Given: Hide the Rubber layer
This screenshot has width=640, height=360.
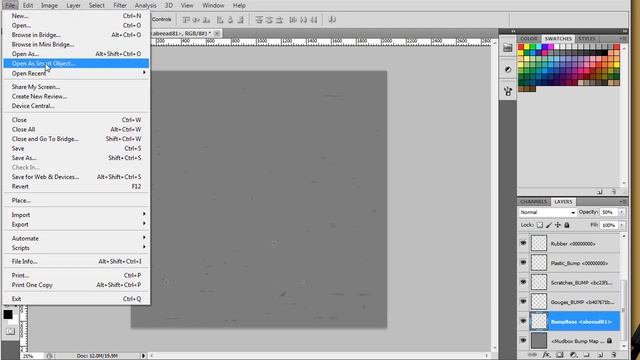Looking at the screenshot, I should (x=523, y=243).
